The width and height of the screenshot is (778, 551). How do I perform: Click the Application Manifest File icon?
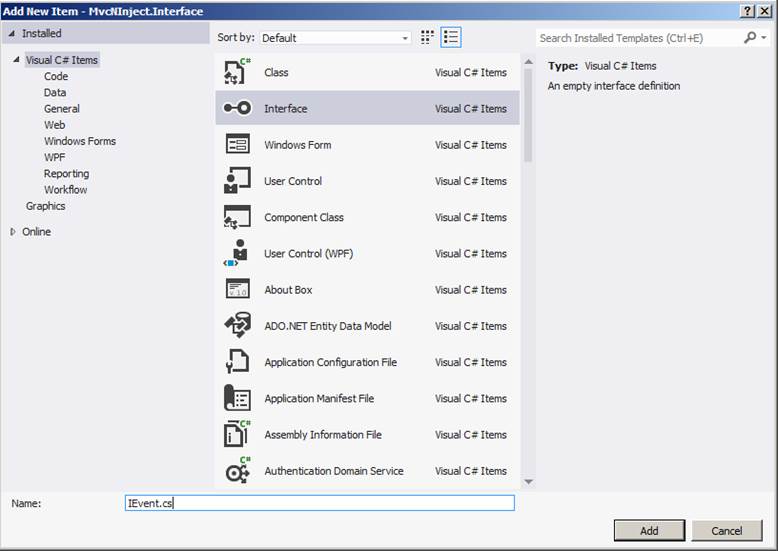tap(238, 398)
